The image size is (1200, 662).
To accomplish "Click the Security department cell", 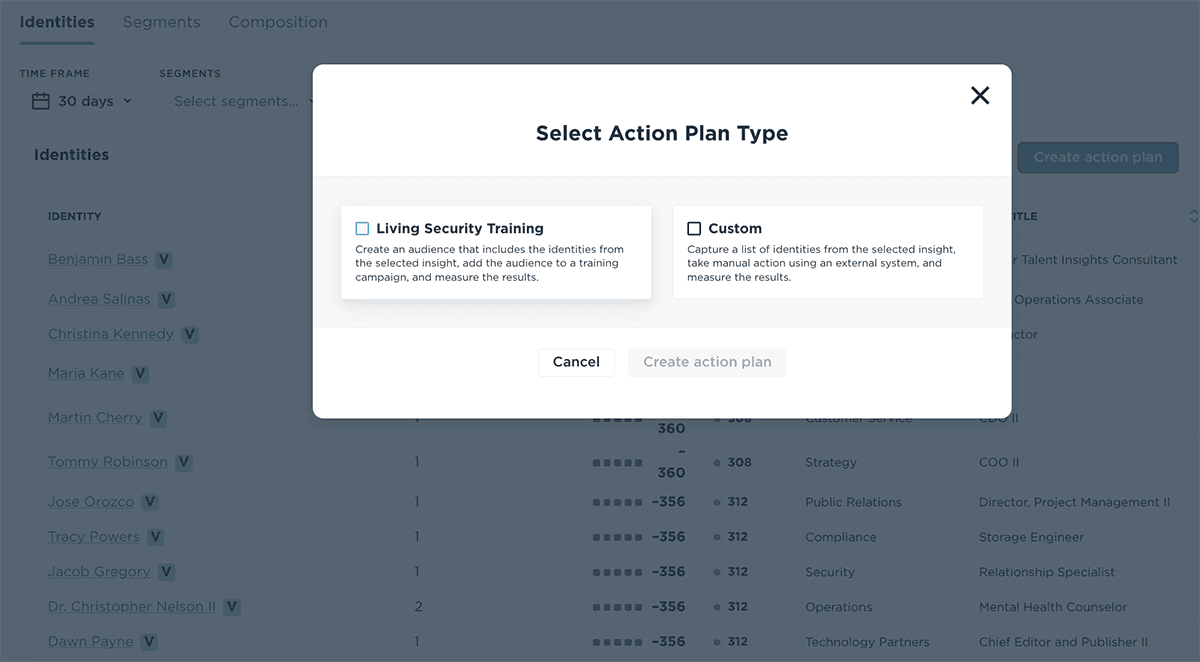I will (830, 572).
